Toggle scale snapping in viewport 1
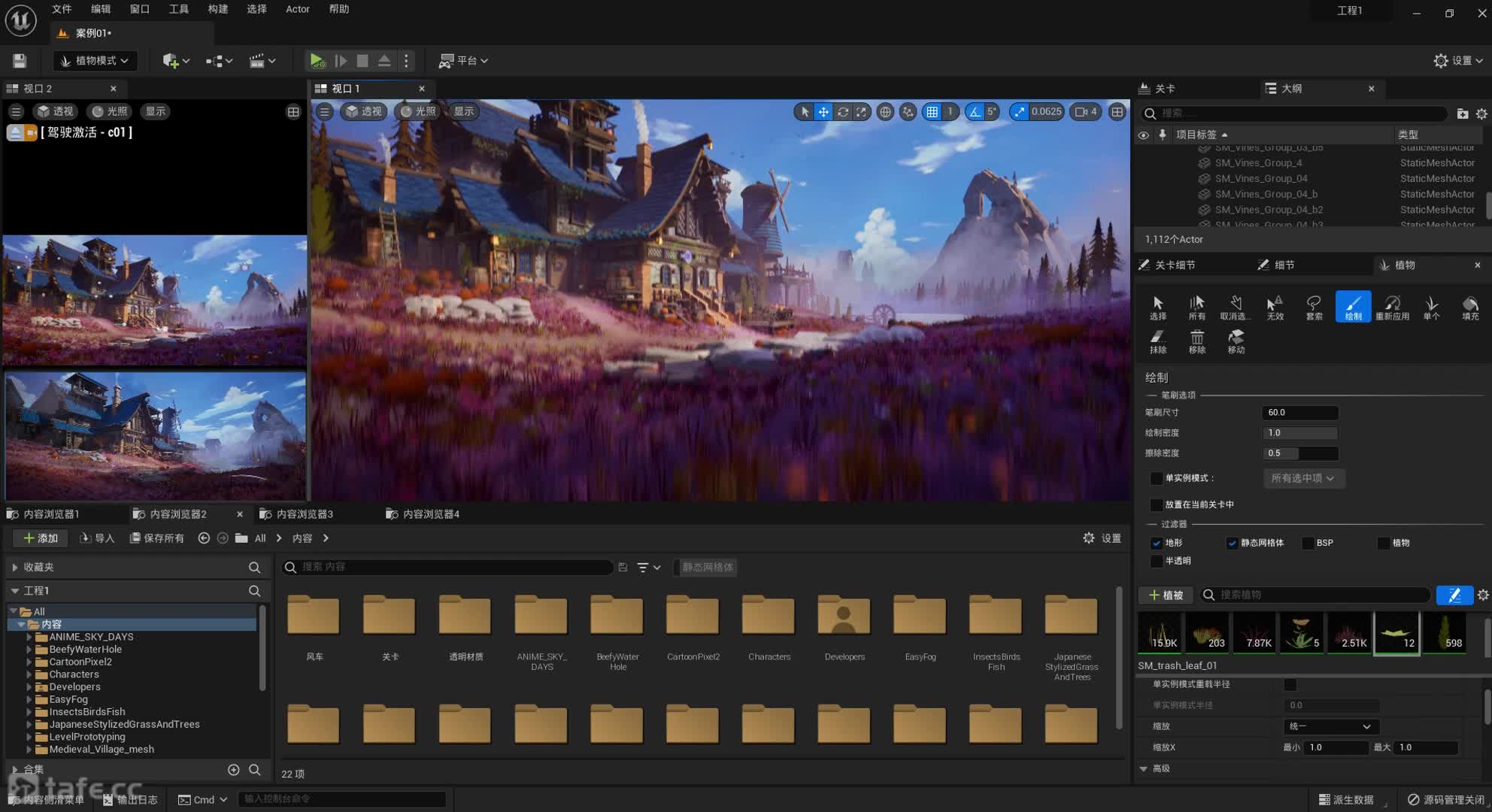 click(x=1019, y=112)
